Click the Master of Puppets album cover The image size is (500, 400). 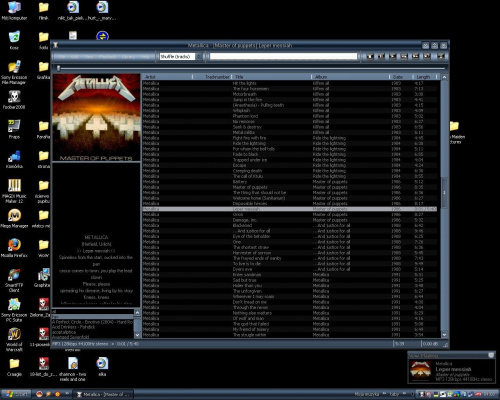(x=96, y=118)
